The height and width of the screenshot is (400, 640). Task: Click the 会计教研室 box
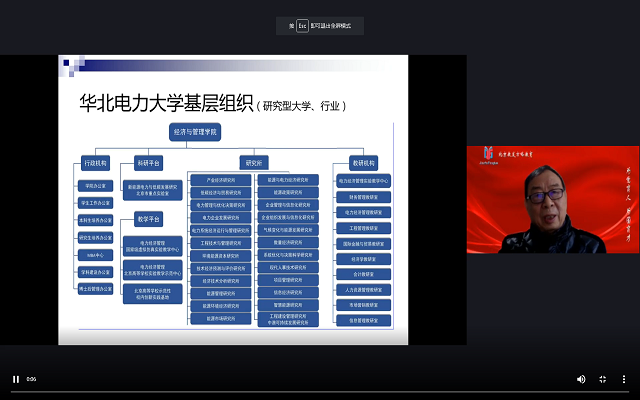coord(363,274)
